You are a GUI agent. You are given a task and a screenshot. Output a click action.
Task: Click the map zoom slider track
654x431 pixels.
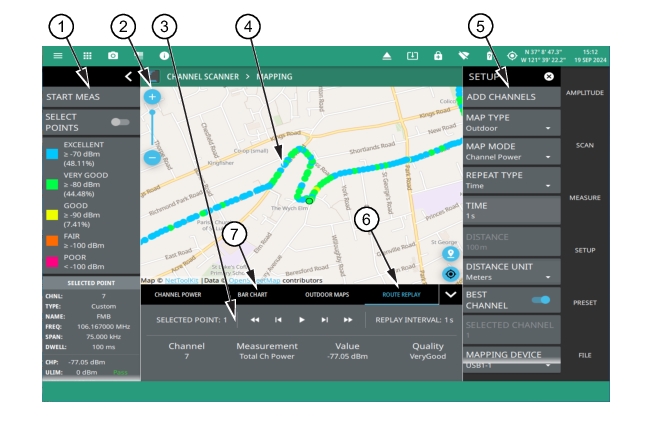[x=152, y=127]
